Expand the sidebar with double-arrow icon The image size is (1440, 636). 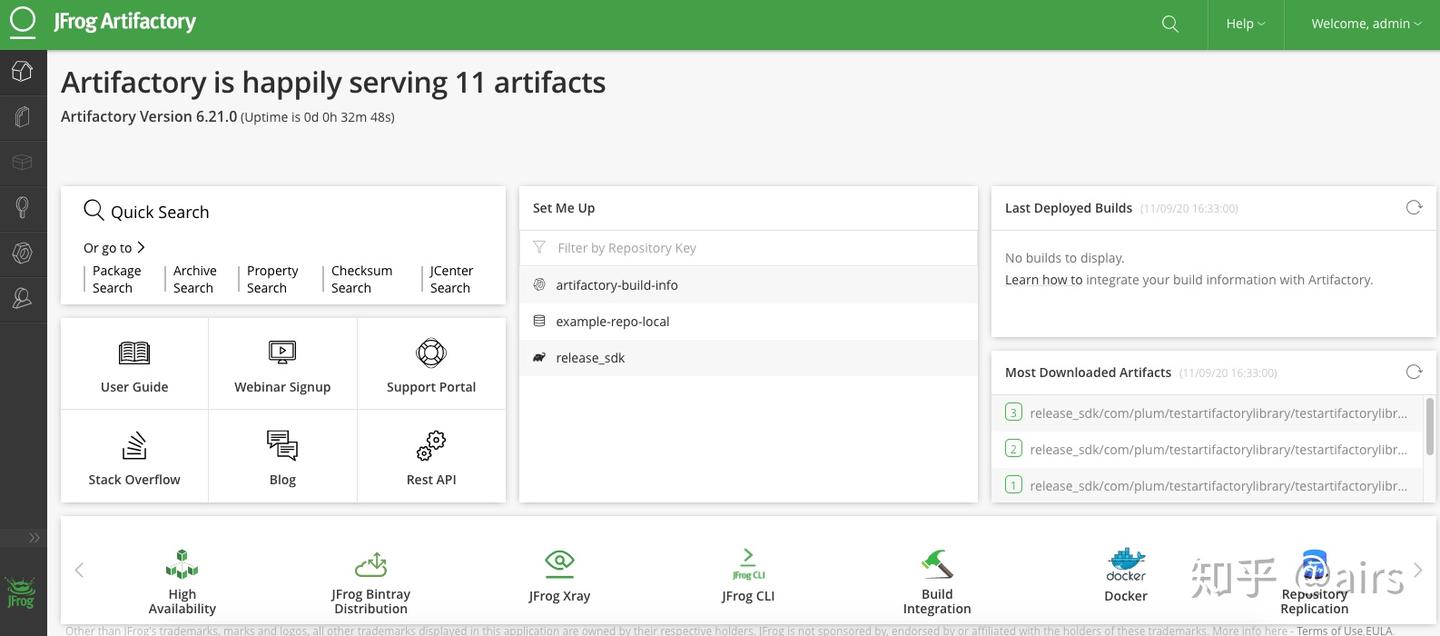(x=34, y=538)
